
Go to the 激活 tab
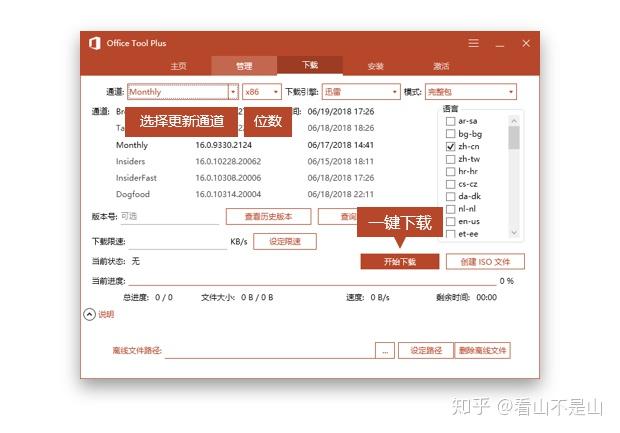pyautogui.click(x=441, y=66)
